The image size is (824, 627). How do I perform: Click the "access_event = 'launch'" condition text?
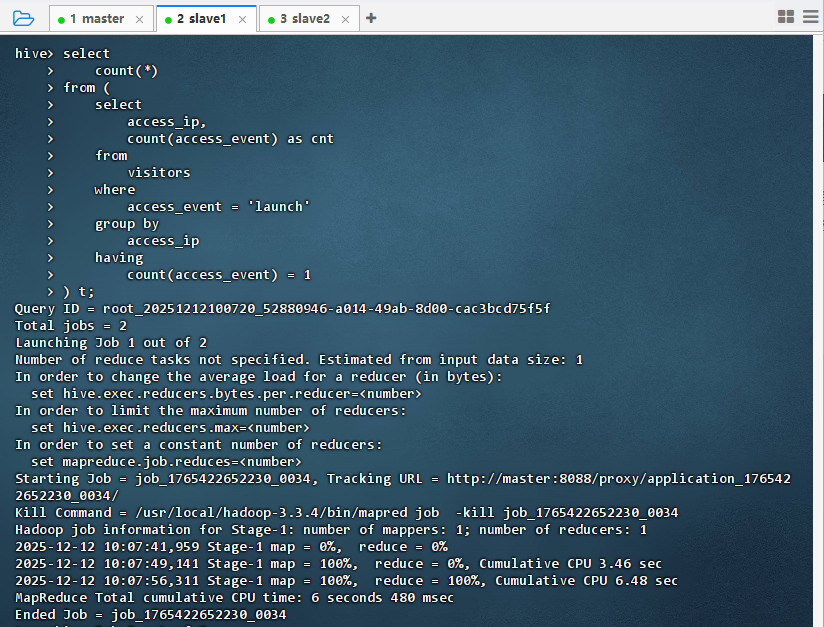[219, 207]
